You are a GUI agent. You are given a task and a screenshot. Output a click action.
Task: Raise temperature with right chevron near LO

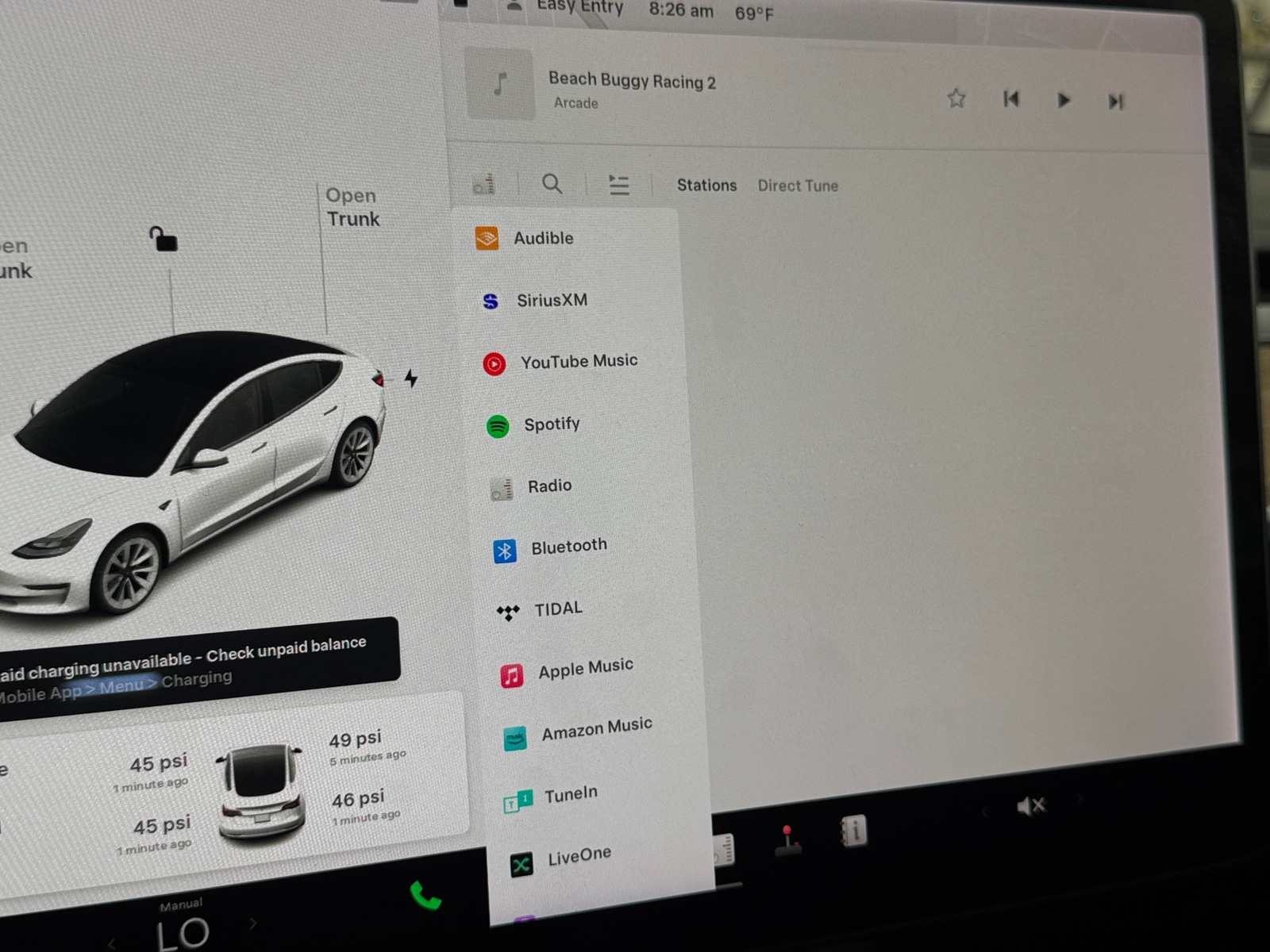coord(253,923)
